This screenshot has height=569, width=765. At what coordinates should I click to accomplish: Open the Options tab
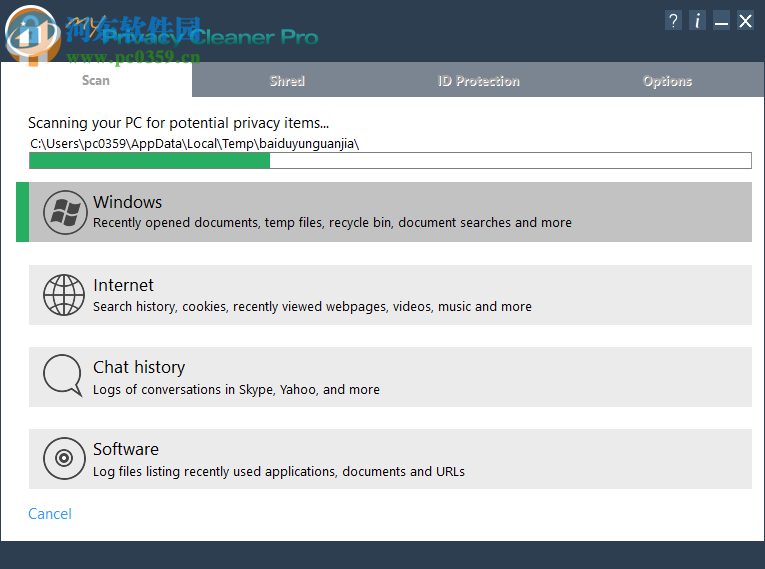(667, 81)
